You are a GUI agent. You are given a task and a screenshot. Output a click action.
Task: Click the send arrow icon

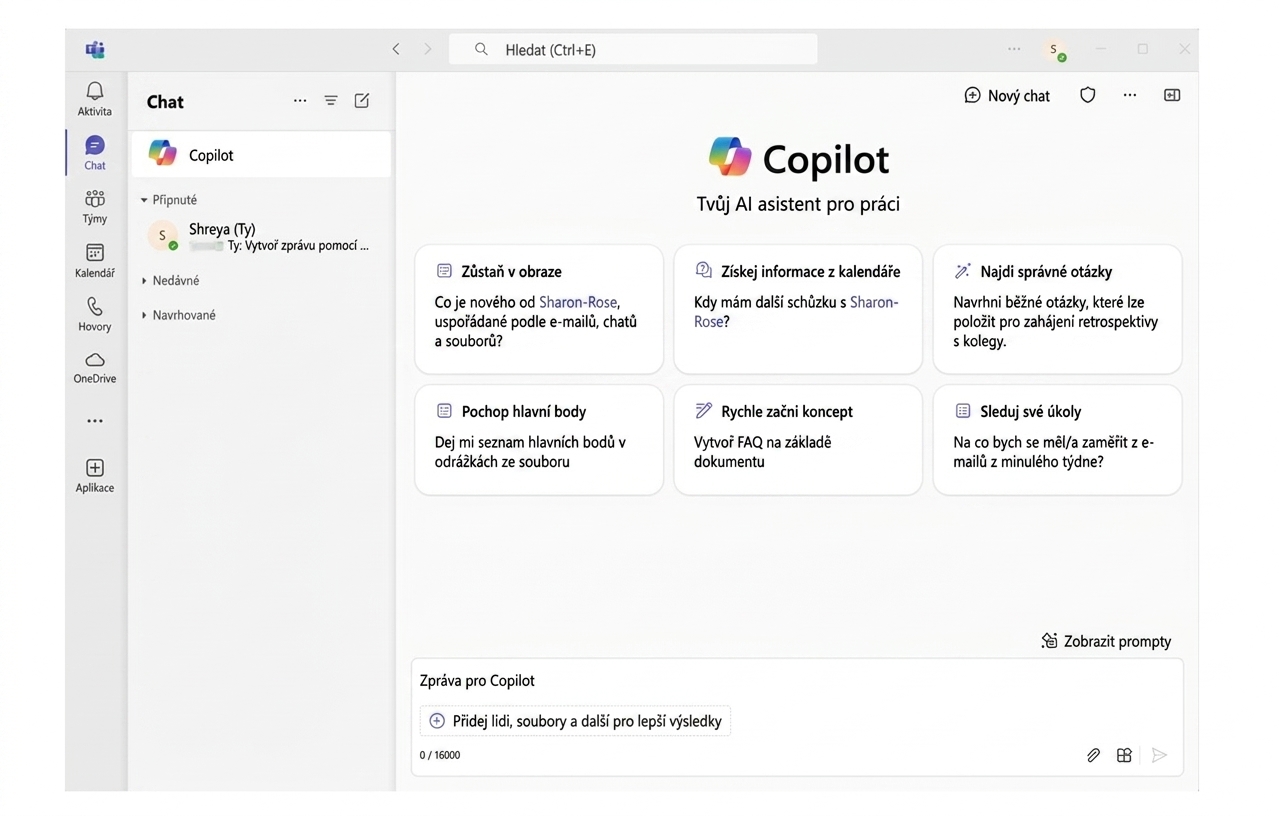tap(1159, 755)
